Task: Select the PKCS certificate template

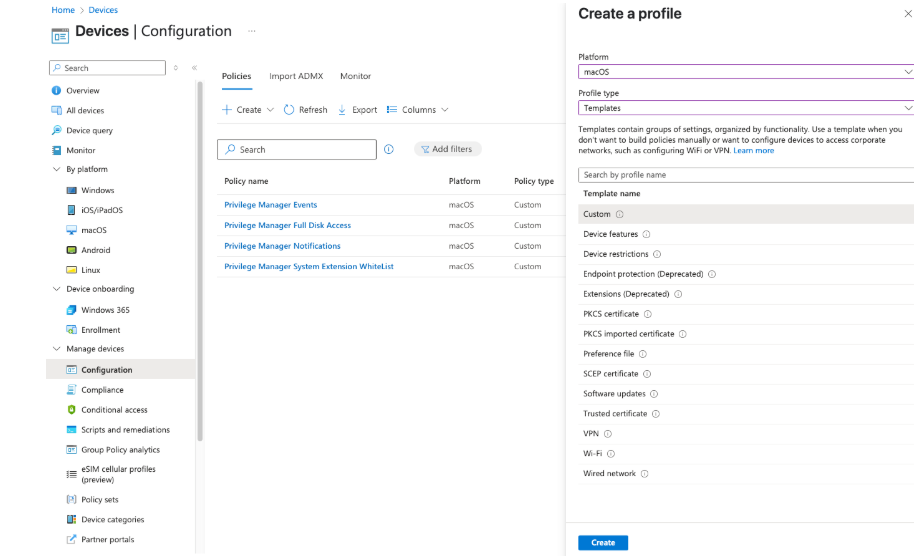Action: point(746,314)
